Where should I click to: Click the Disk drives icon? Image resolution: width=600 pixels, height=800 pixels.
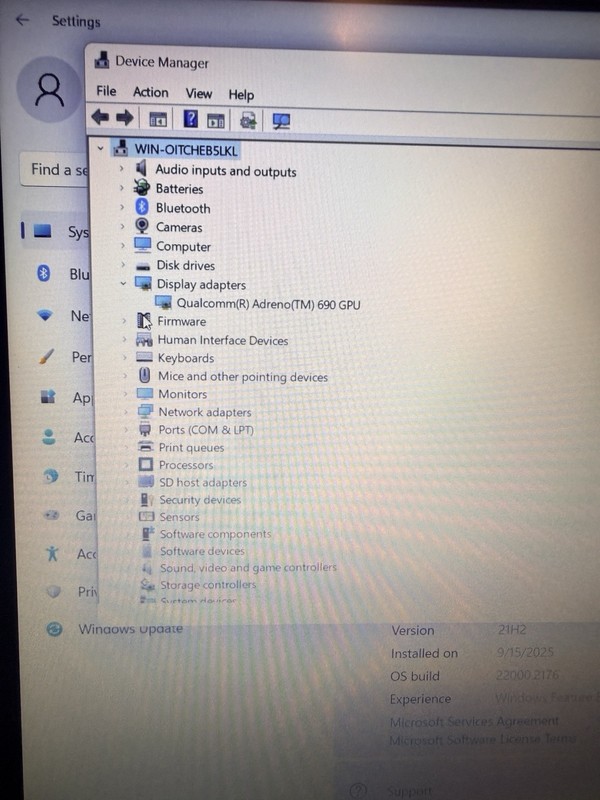(143, 266)
